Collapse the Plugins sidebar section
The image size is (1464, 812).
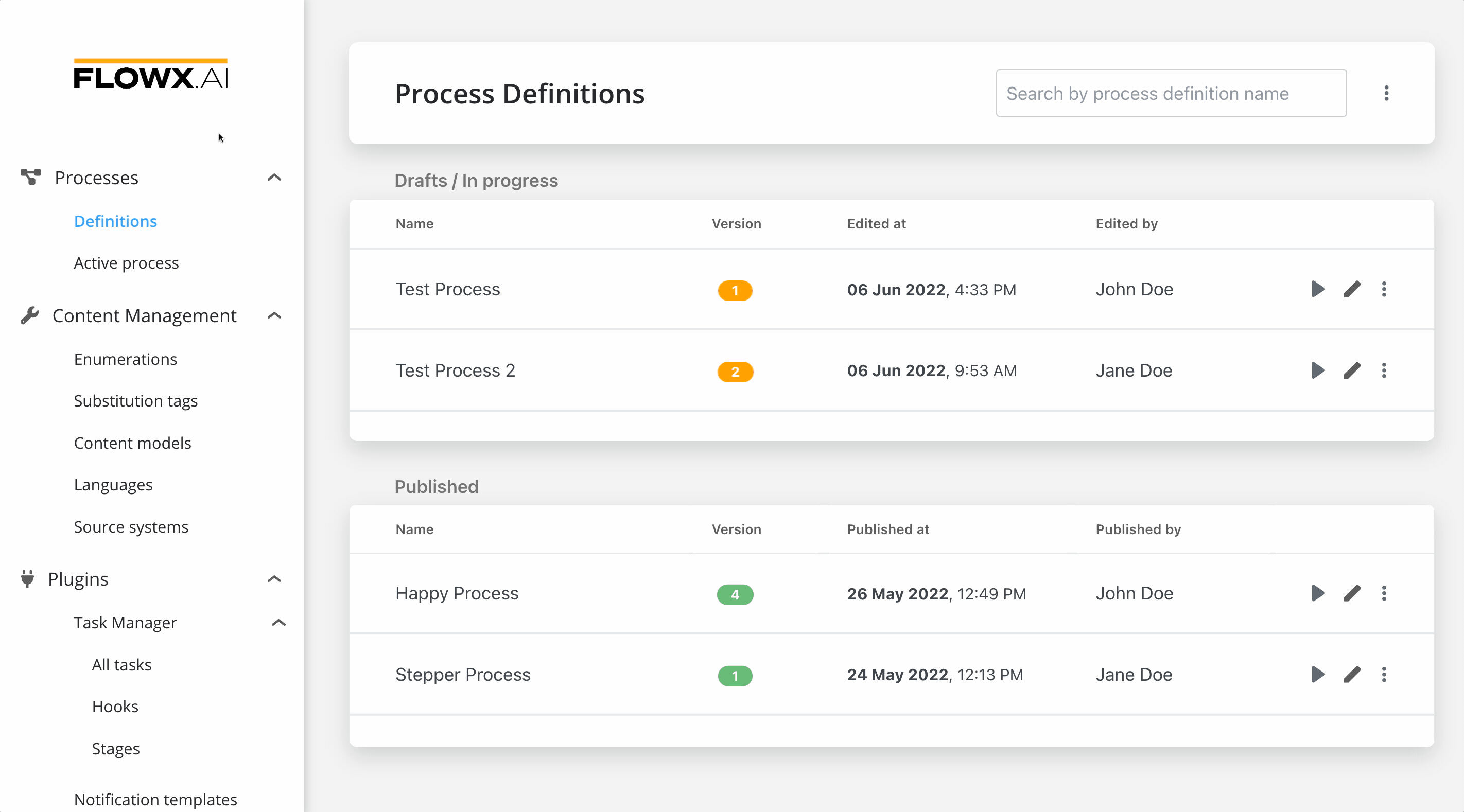coord(274,579)
